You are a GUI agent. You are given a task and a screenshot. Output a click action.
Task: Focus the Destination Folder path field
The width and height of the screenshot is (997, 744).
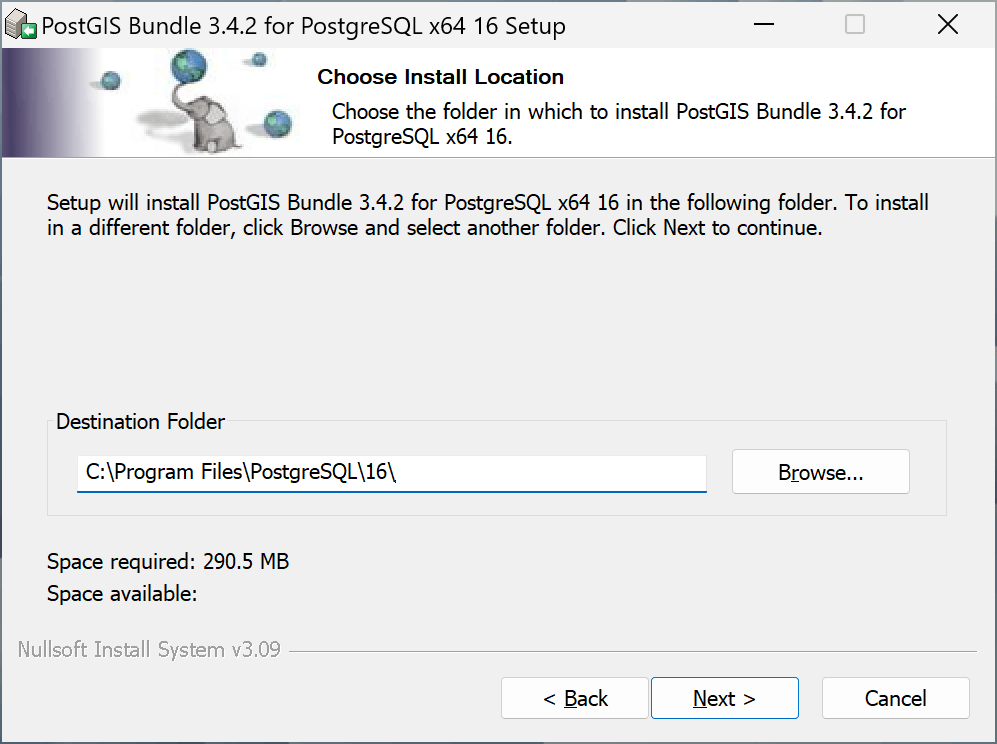391,472
